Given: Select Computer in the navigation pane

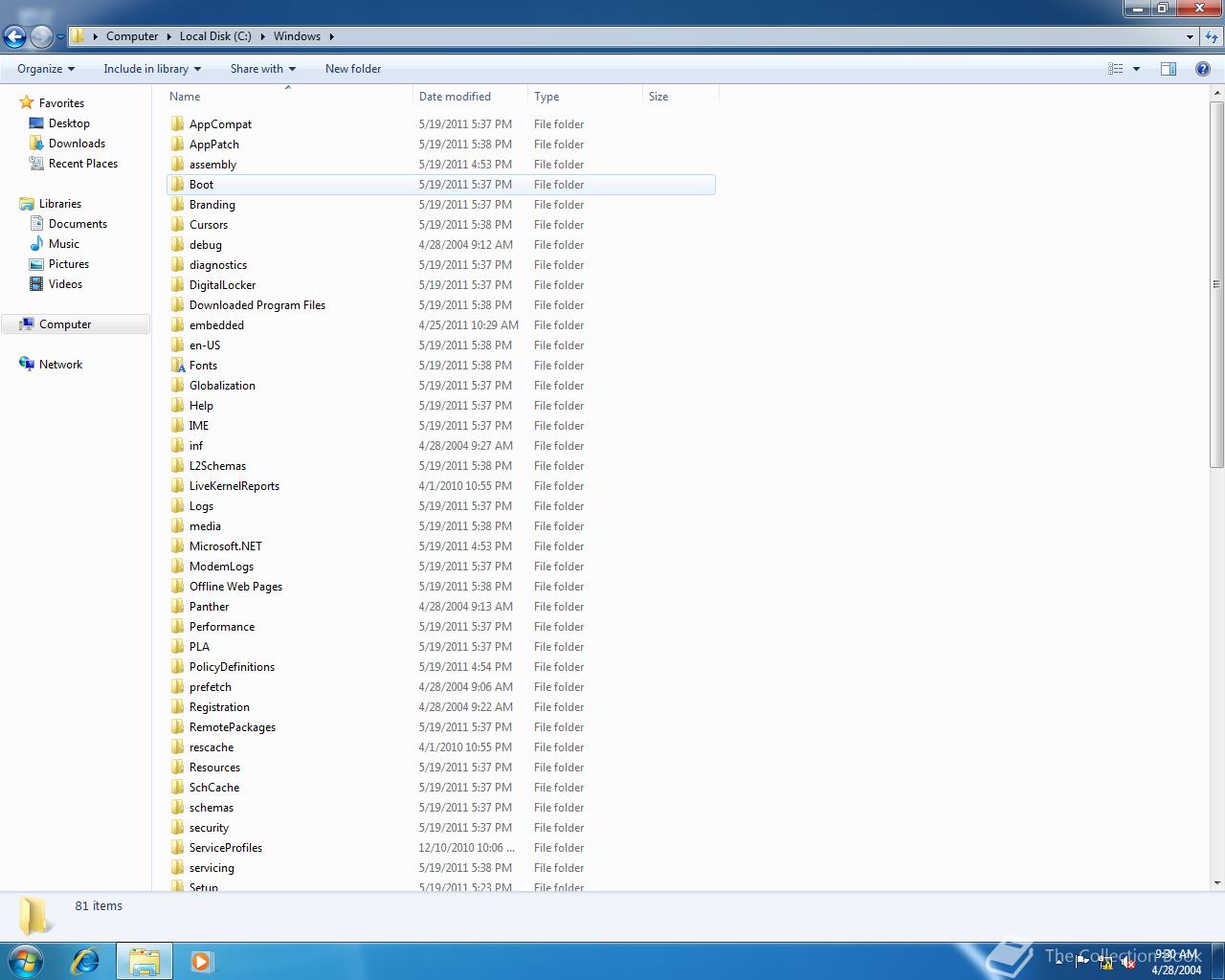Looking at the screenshot, I should pyautogui.click(x=76, y=324).
